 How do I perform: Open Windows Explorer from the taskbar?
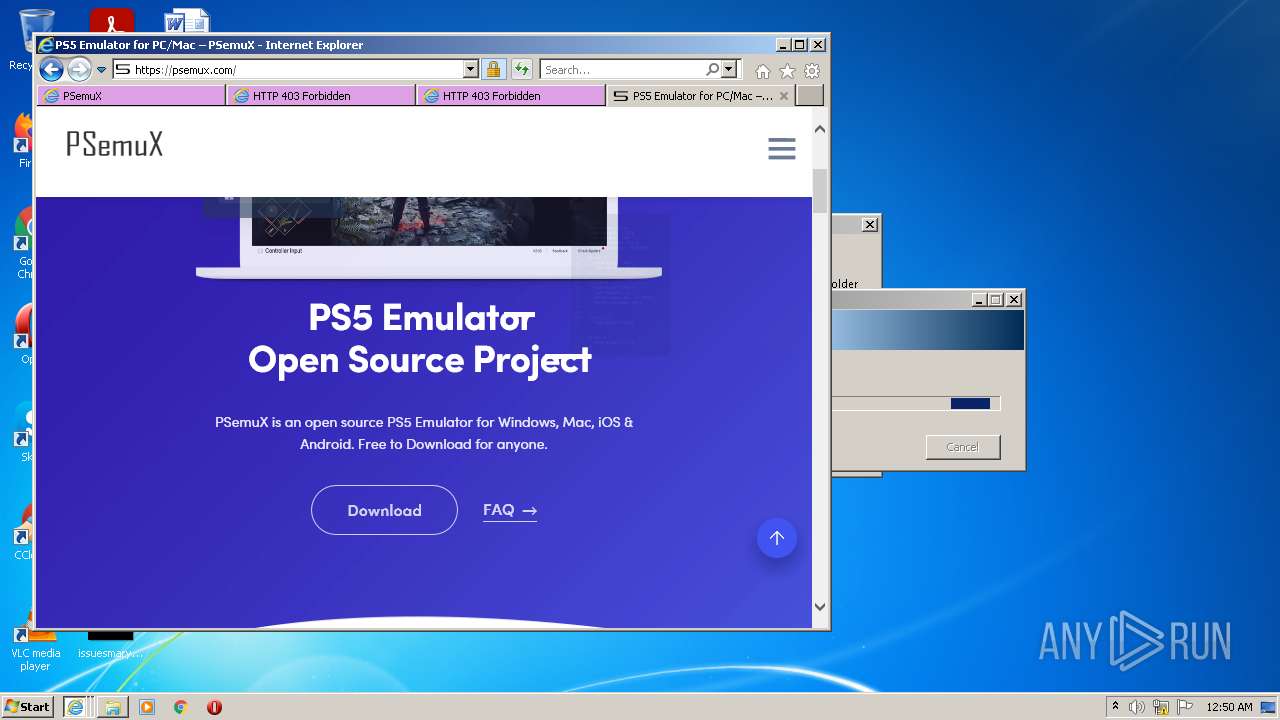tap(112, 707)
